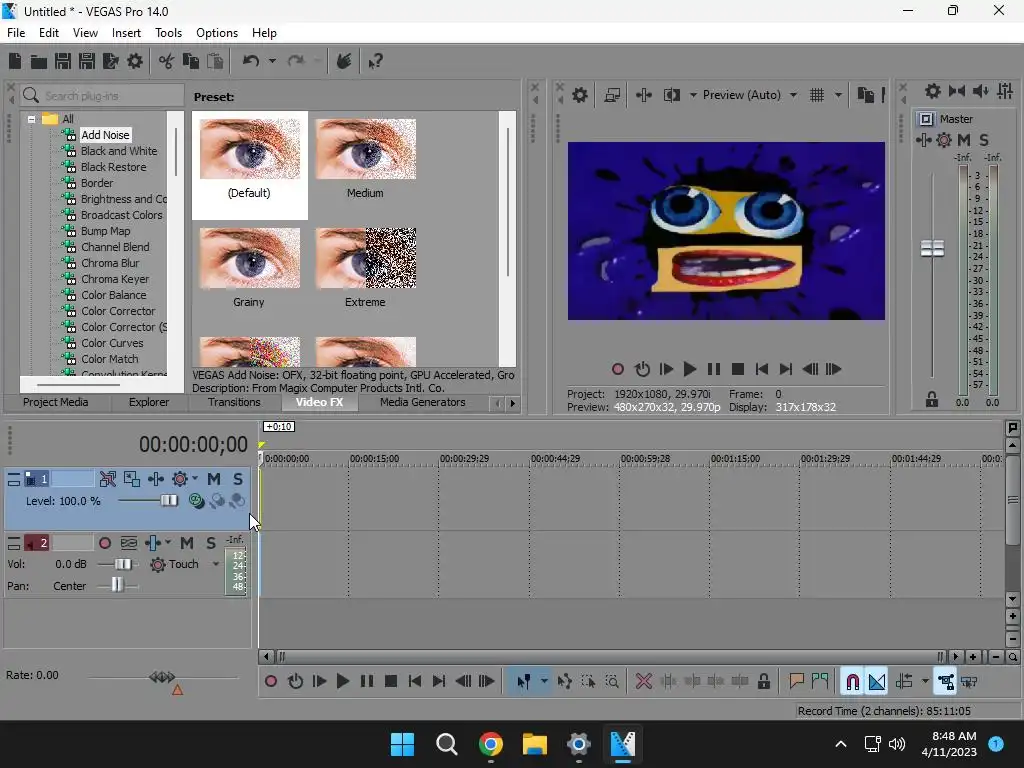The image size is (1024, 768).
Task: Activate the What's This help cursor icon
Action: (375, 61)
